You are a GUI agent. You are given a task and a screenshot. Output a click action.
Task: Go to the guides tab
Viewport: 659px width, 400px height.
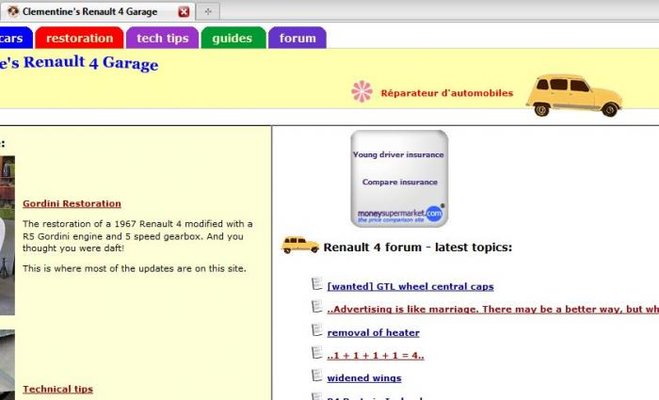pos(233,38)
